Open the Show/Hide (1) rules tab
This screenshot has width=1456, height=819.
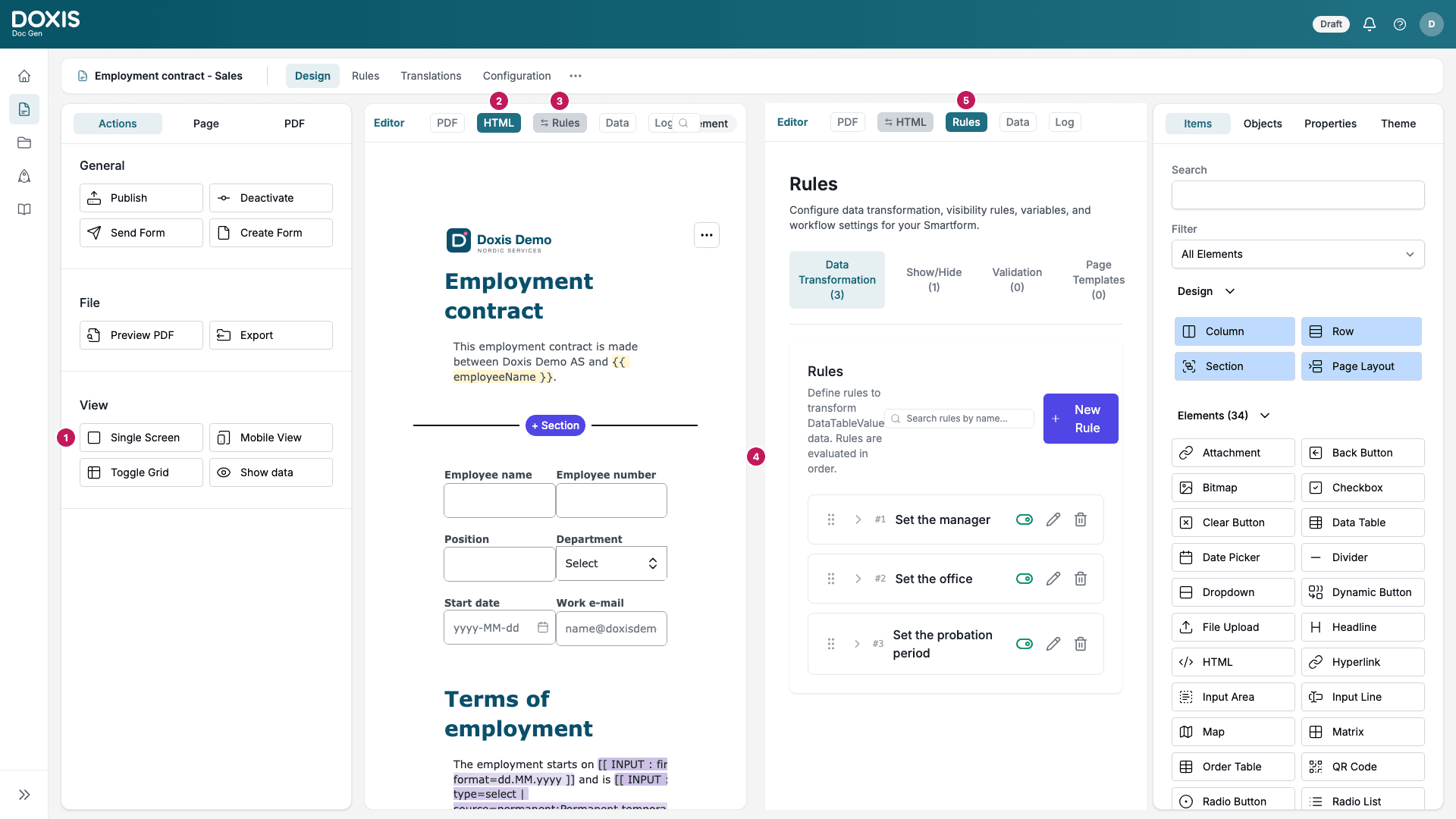click(x=934, y=280)
